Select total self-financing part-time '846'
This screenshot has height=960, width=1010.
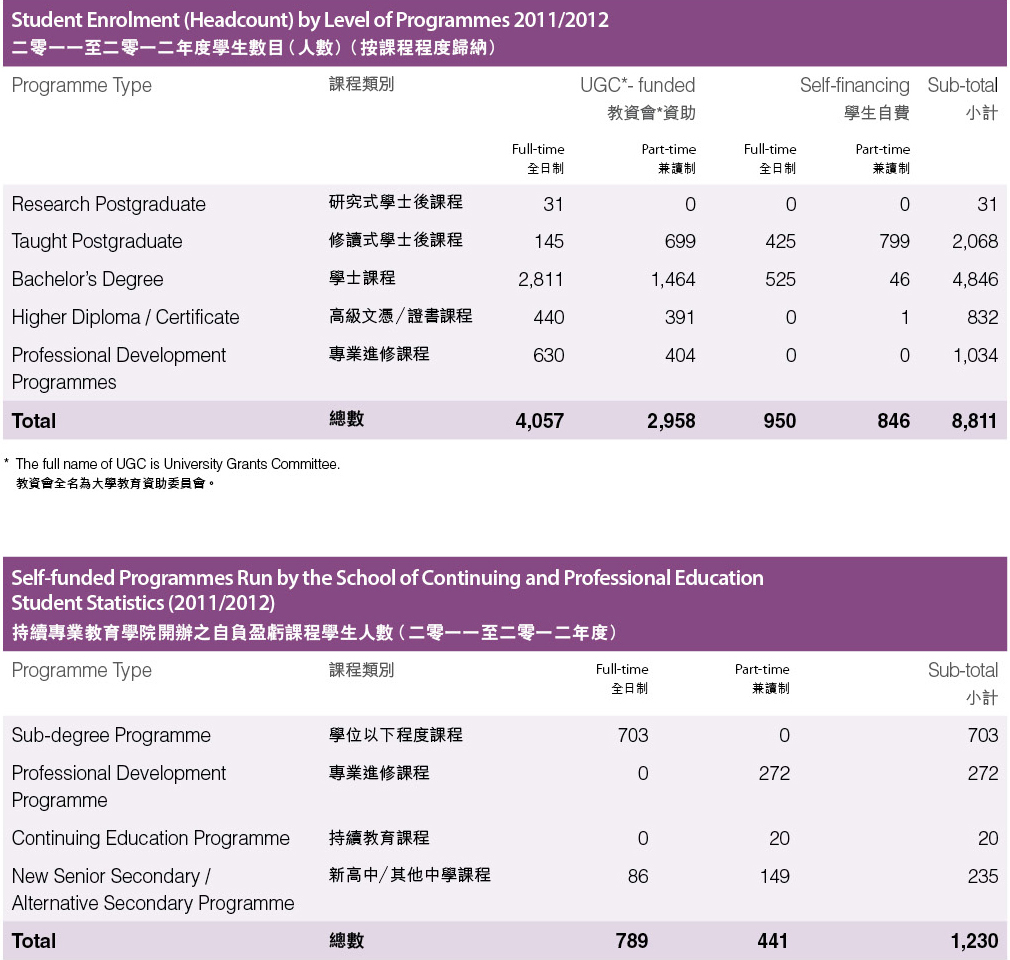(894, 421)
